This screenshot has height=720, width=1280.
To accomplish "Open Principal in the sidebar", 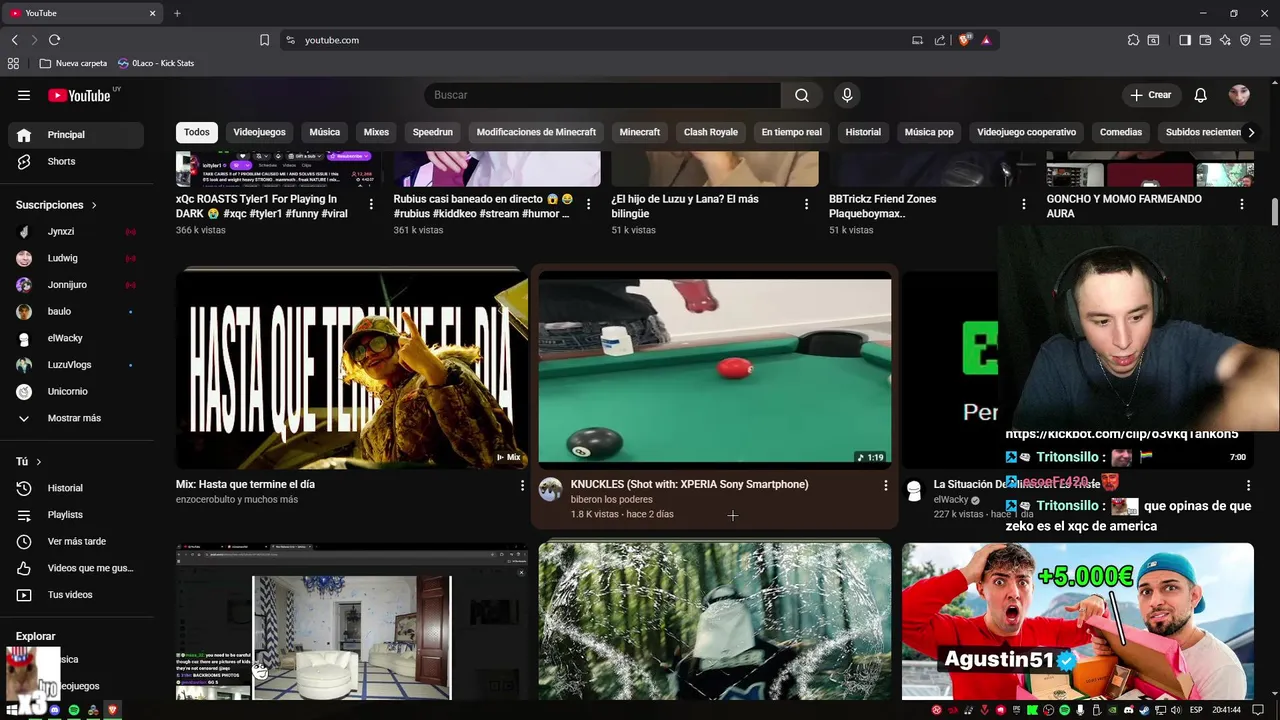I will (76, 135).
